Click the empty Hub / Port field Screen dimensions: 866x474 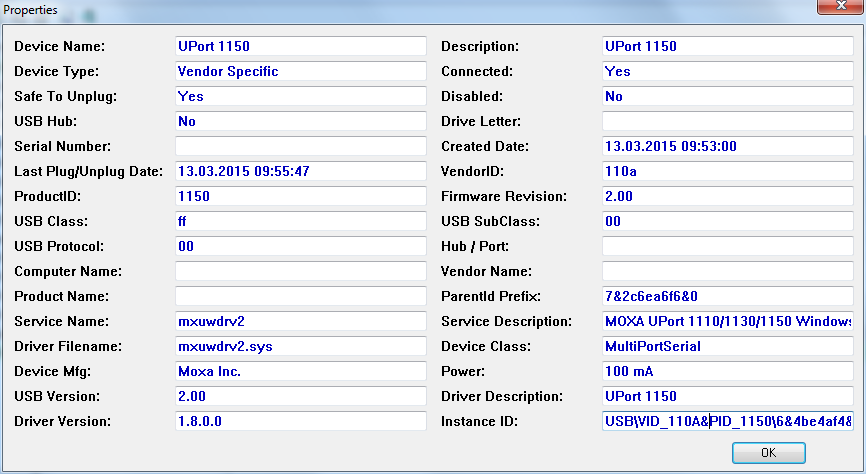727,246
